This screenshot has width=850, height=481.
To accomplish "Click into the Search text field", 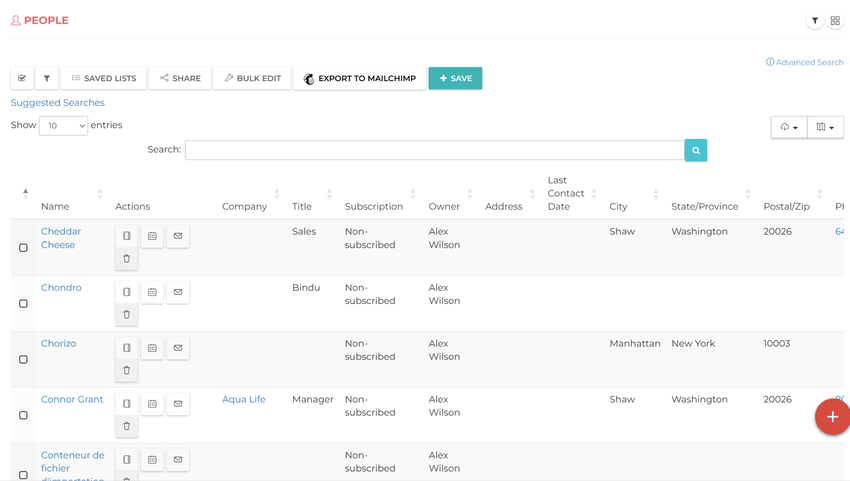I will [434, 150].
